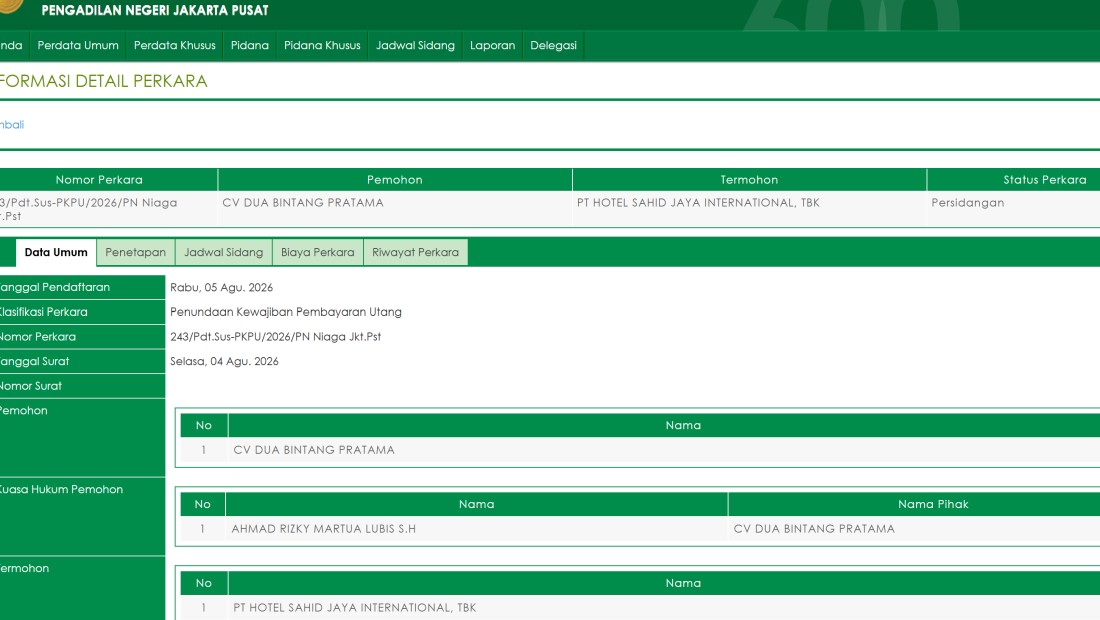Switch to the Jadwal Sidang tab
The width and height of the screenshot is (1100, 620).
(224, 252)
